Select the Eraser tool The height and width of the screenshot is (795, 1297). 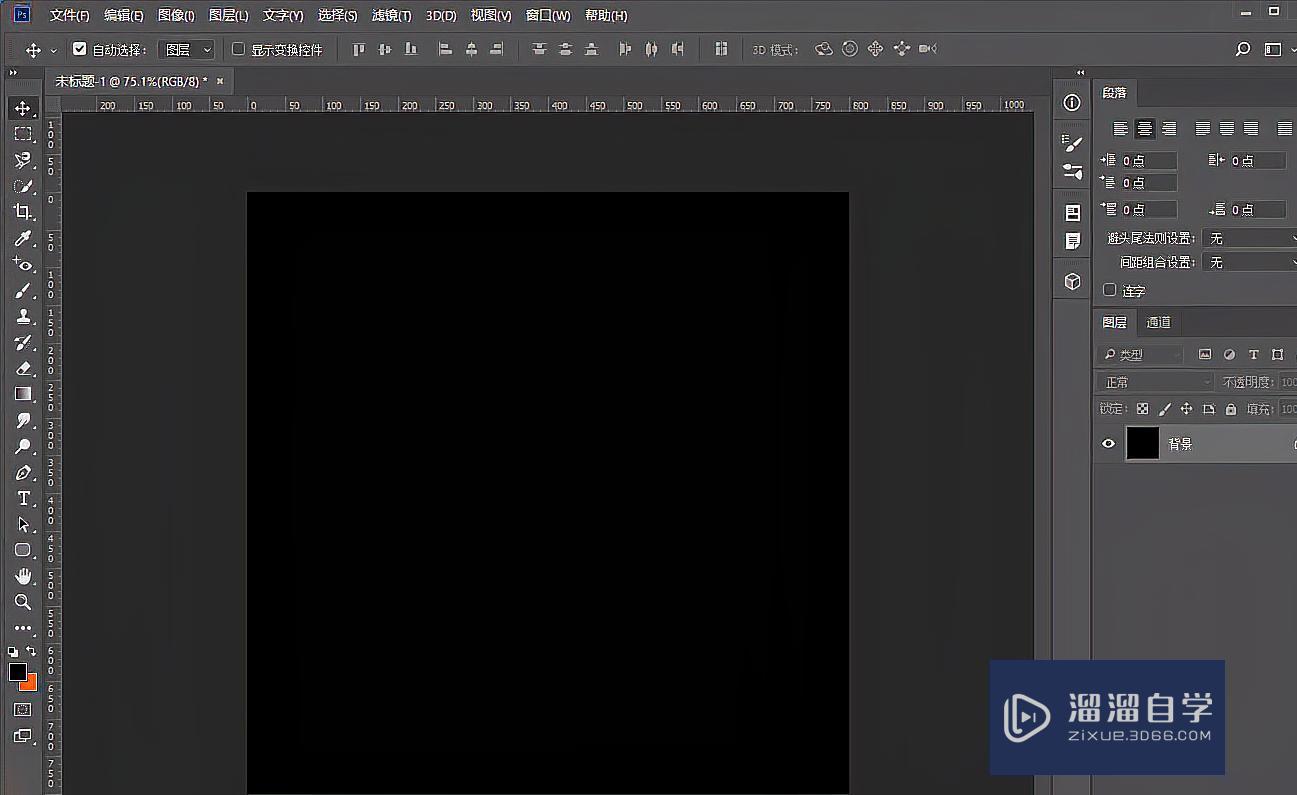click(22, 368)
